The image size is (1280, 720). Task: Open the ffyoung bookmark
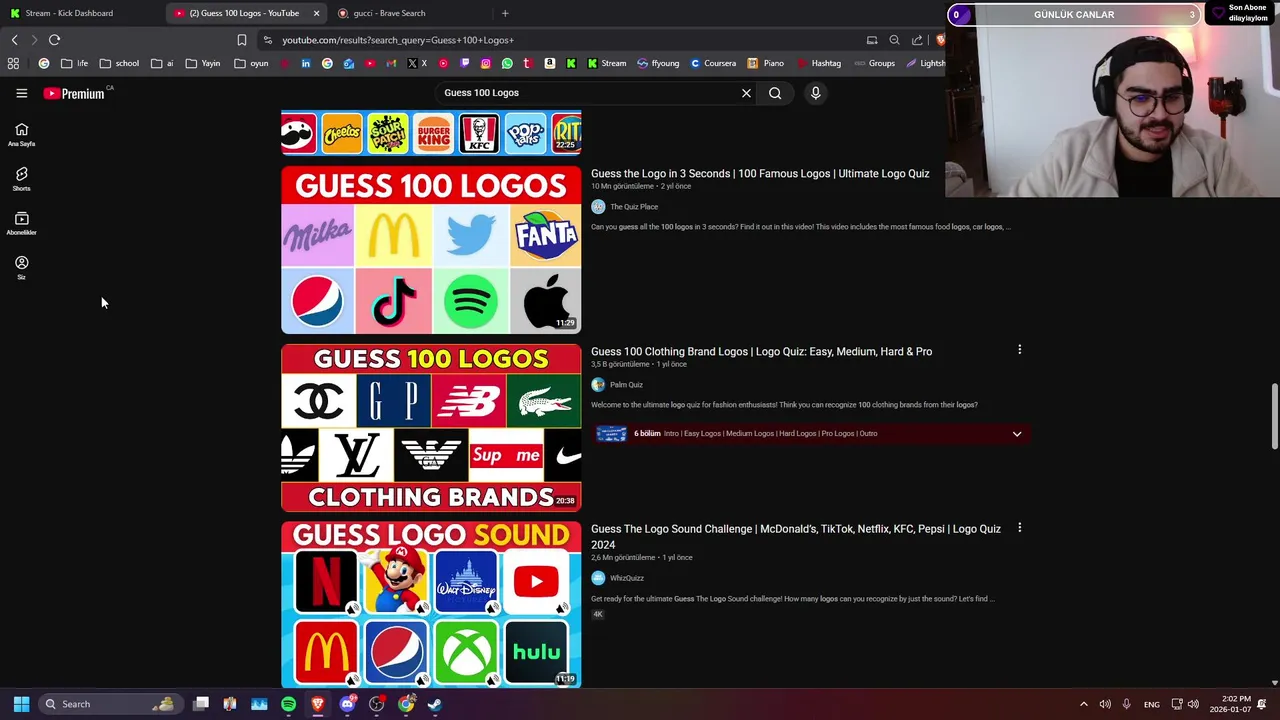coord(658,63)
